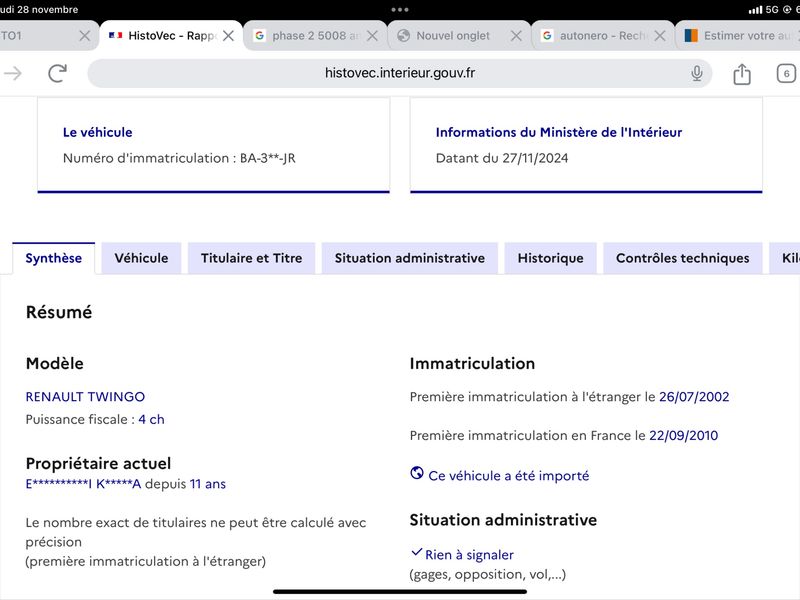
Task: Open the Situation administrative tab
Action: (410, 258)
